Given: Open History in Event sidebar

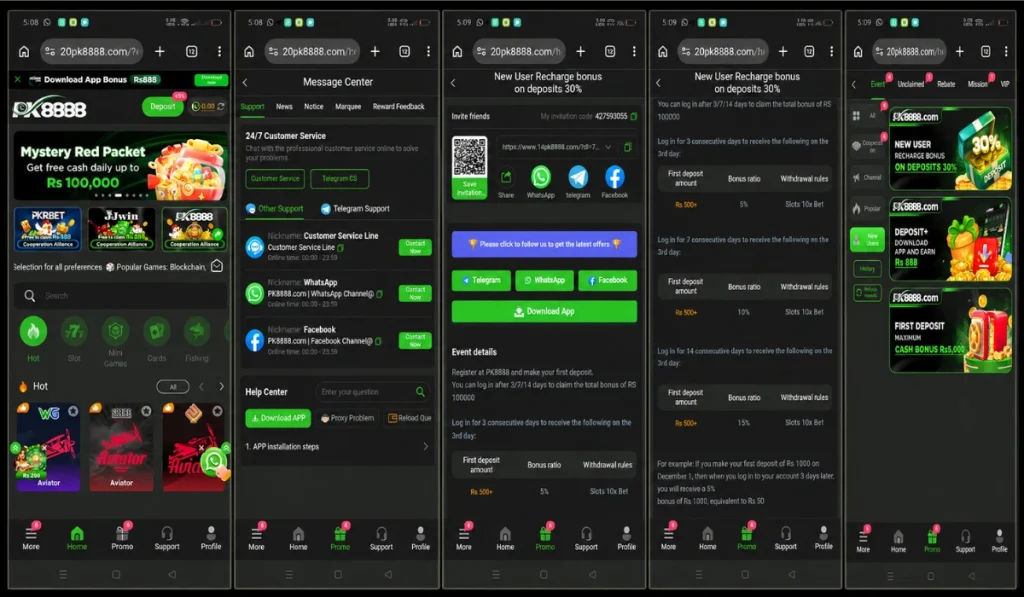Looking at the screenshot, I should coord(867,268).
